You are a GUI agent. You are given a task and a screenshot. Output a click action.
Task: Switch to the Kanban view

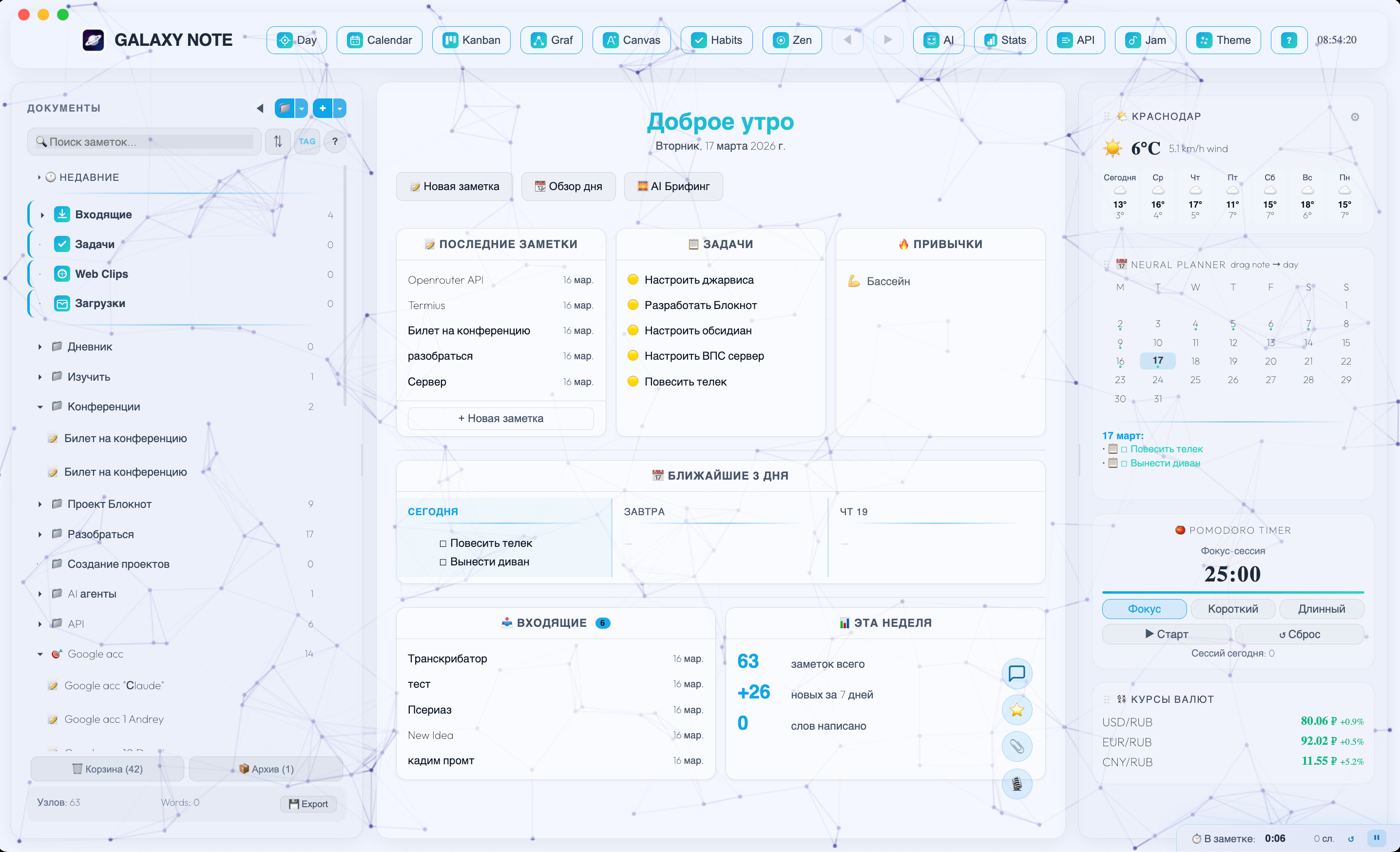(x=471, y=40)
